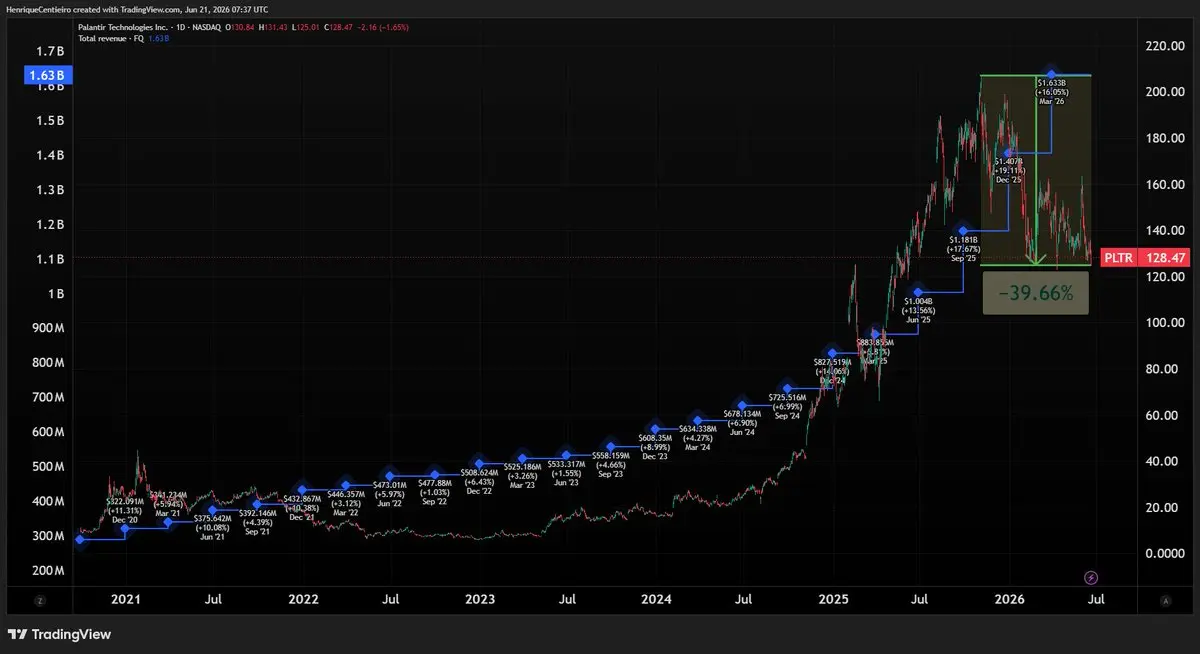Click the 1B revenue axis label
This screenshot has width=1200, height=654.
point(55,293)
